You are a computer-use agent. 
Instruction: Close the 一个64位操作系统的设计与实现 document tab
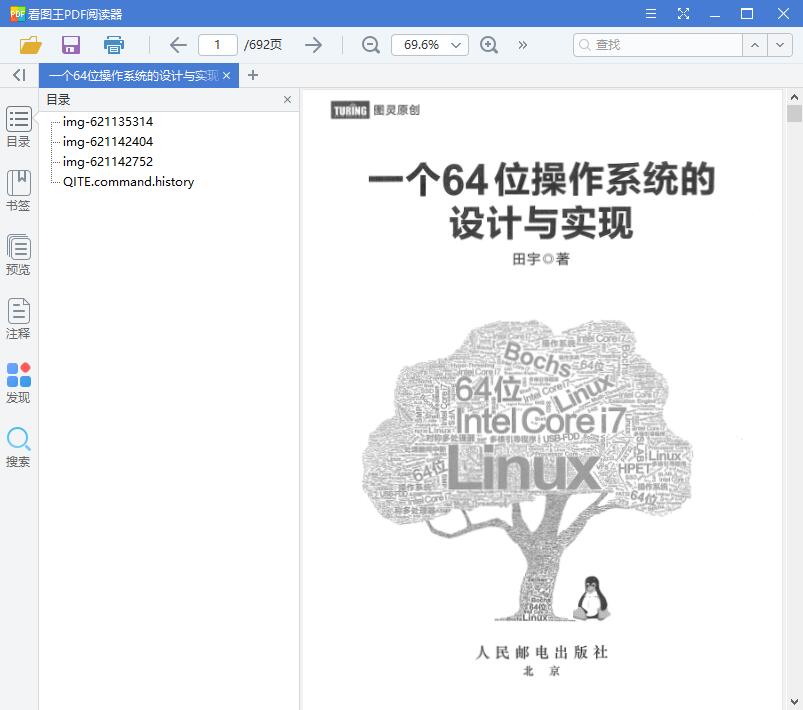[x=226, y=76]
